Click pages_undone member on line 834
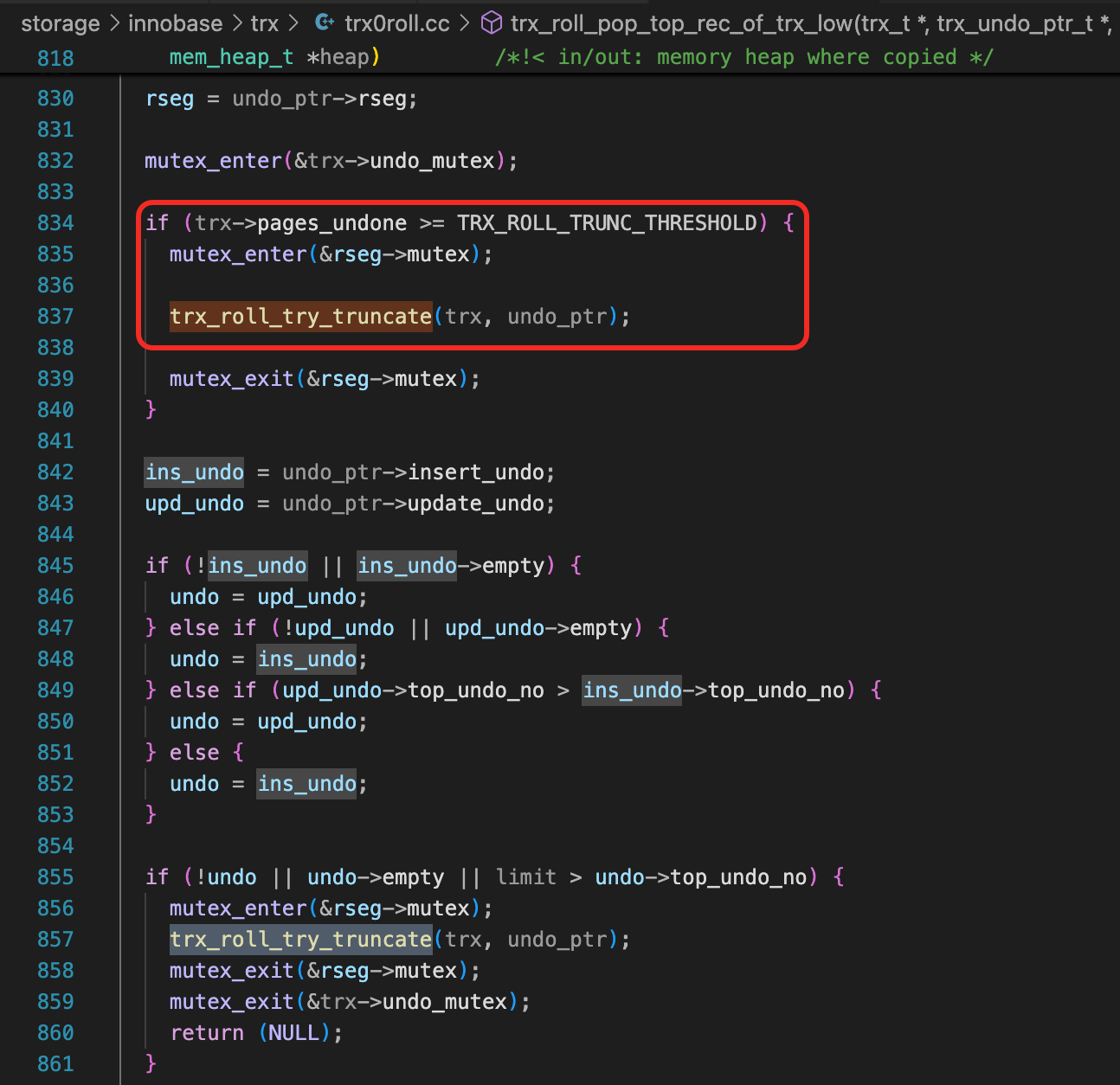Viewport: 1120px width, 1085px height. (x=331, y=223)
